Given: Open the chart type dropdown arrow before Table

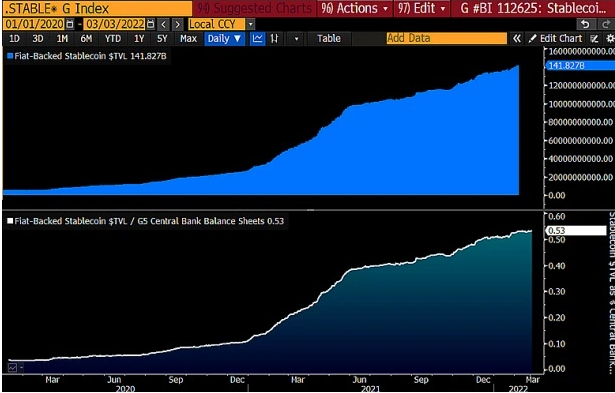Looking at the screenshot, I should click(x=296, y=39).
